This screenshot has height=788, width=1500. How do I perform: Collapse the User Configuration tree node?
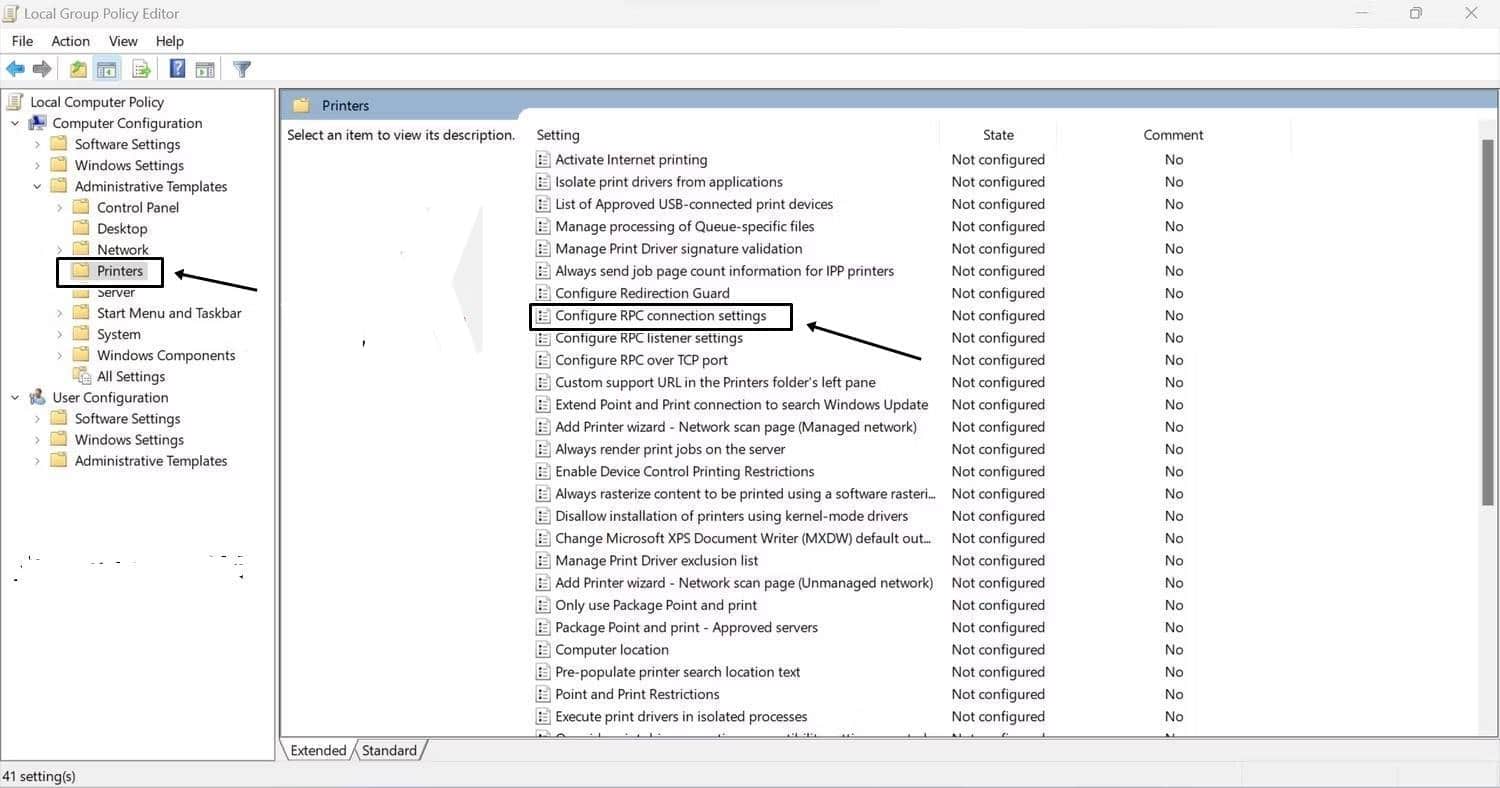[15, 397]
